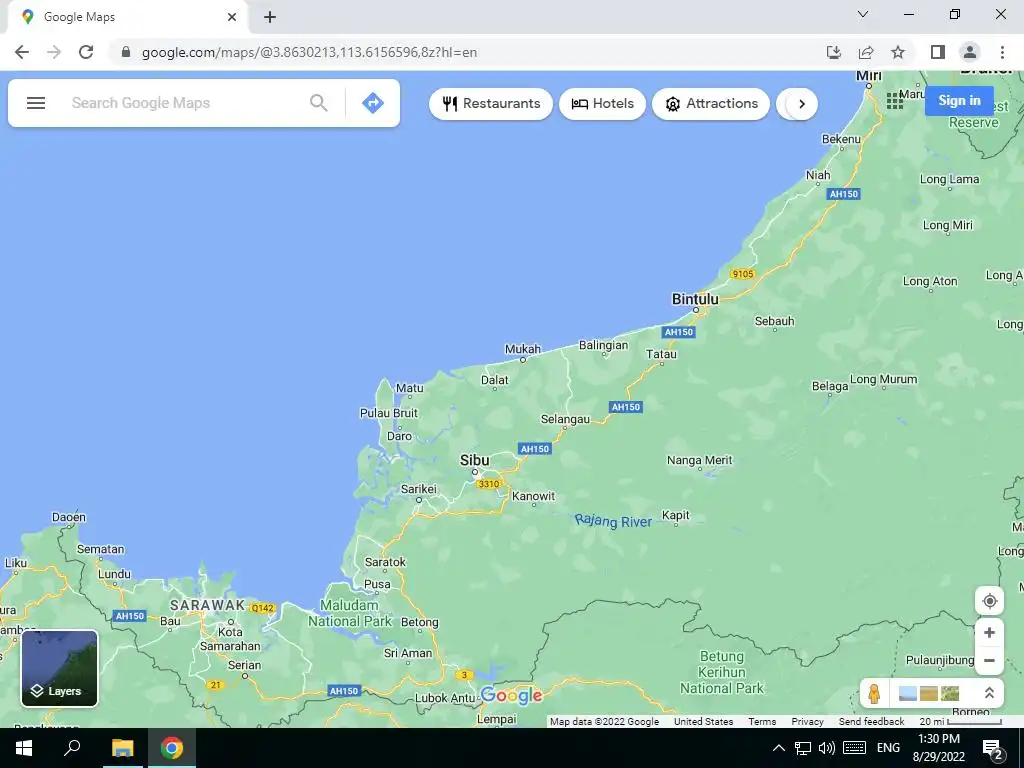Click Send feedback in map footer
The image size is (1024, 768).
pos(871,722)
